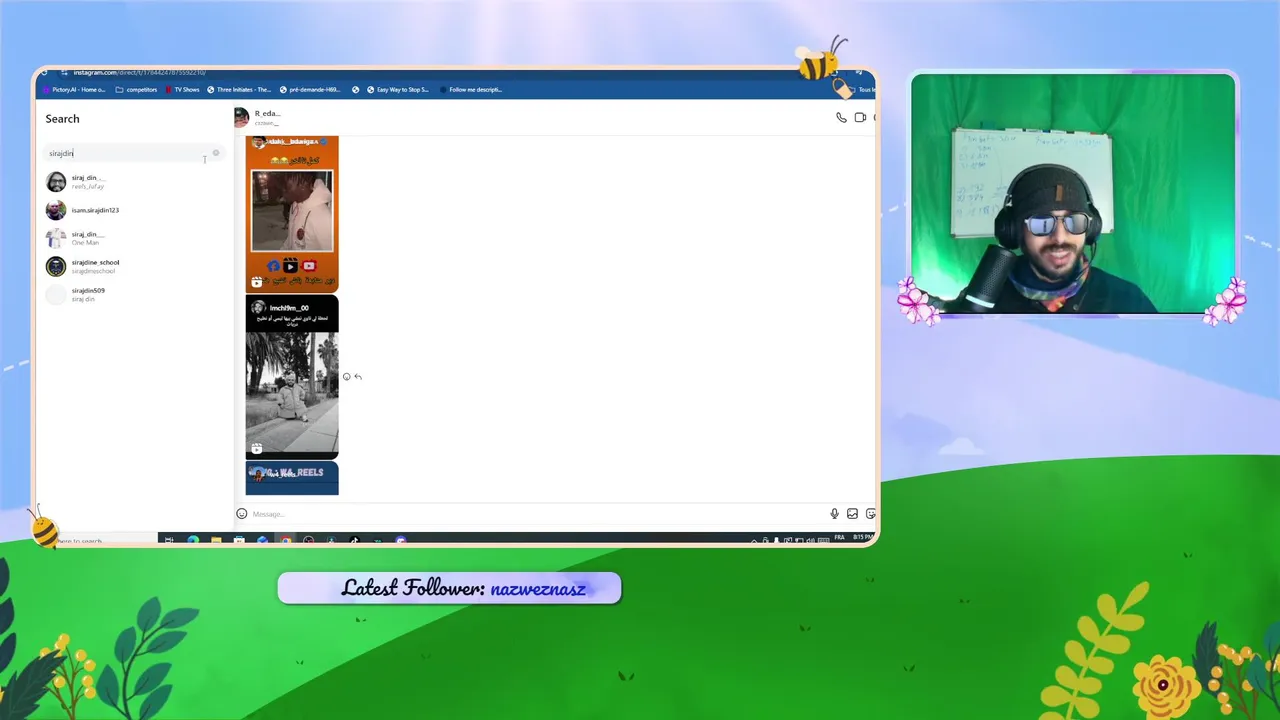Screen dimensions: 1280x720
Task: Open sticker picker beside the image icon
Action: tap(870, 514)
